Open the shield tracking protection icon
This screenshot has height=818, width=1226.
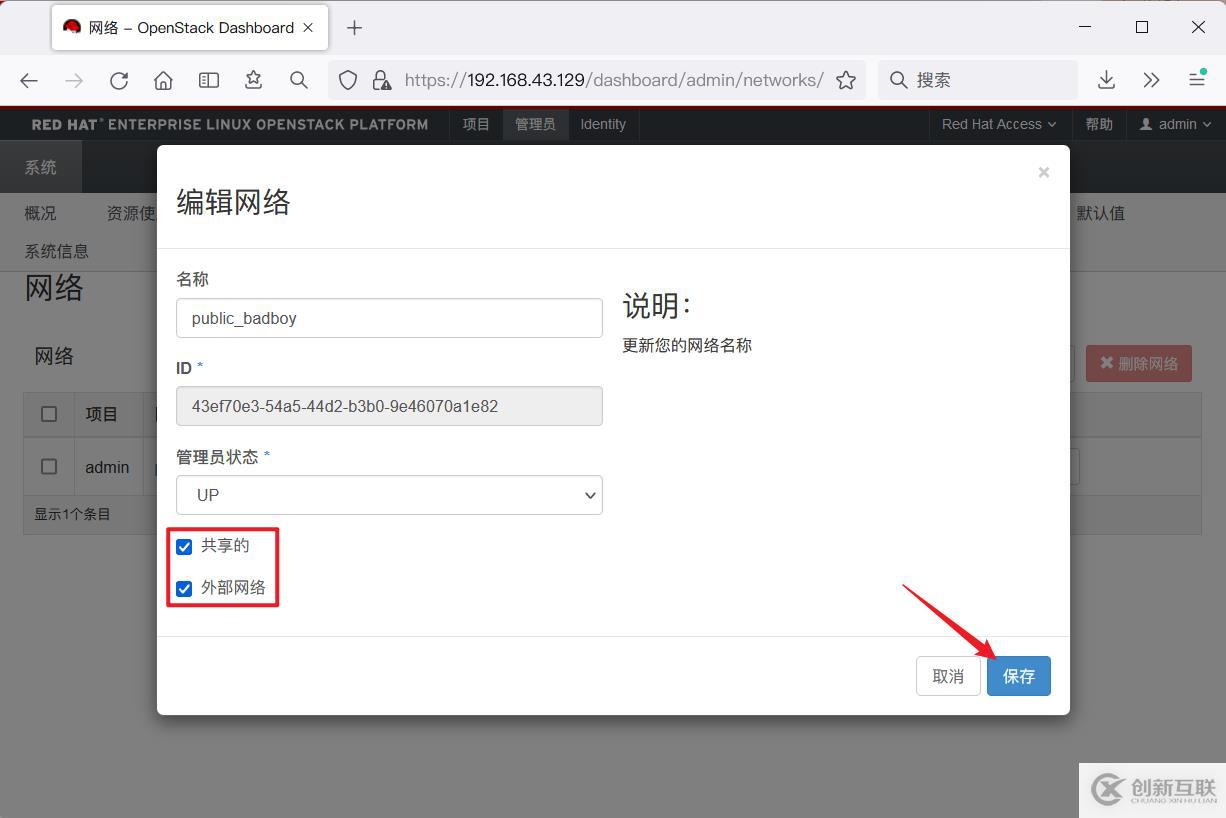coord(348,80)
